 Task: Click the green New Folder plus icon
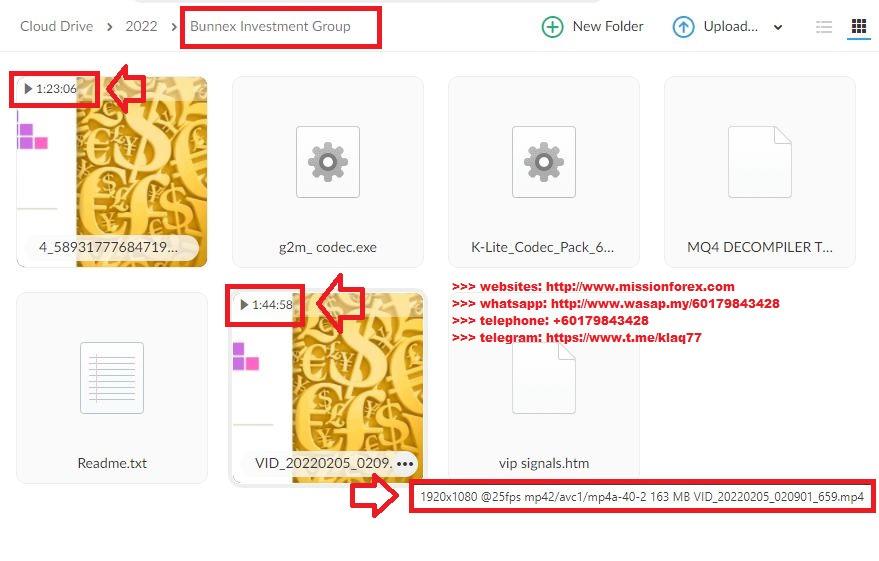(552, 27)
